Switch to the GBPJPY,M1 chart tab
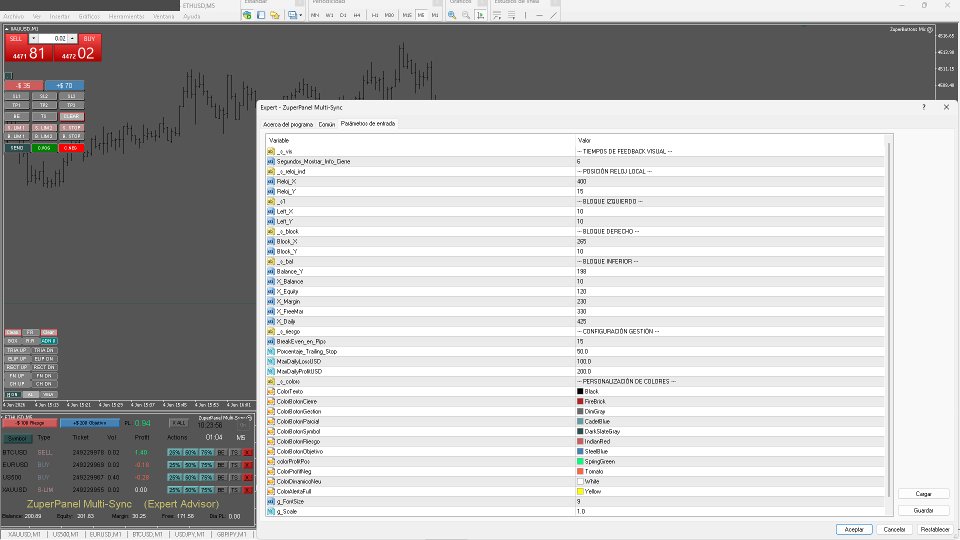The width and height of the screenshot is (960, 540). 231,534
